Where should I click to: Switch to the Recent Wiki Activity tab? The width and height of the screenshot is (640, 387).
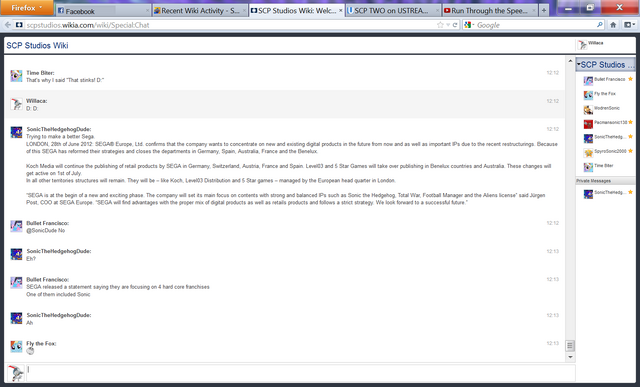pos(200,11)
